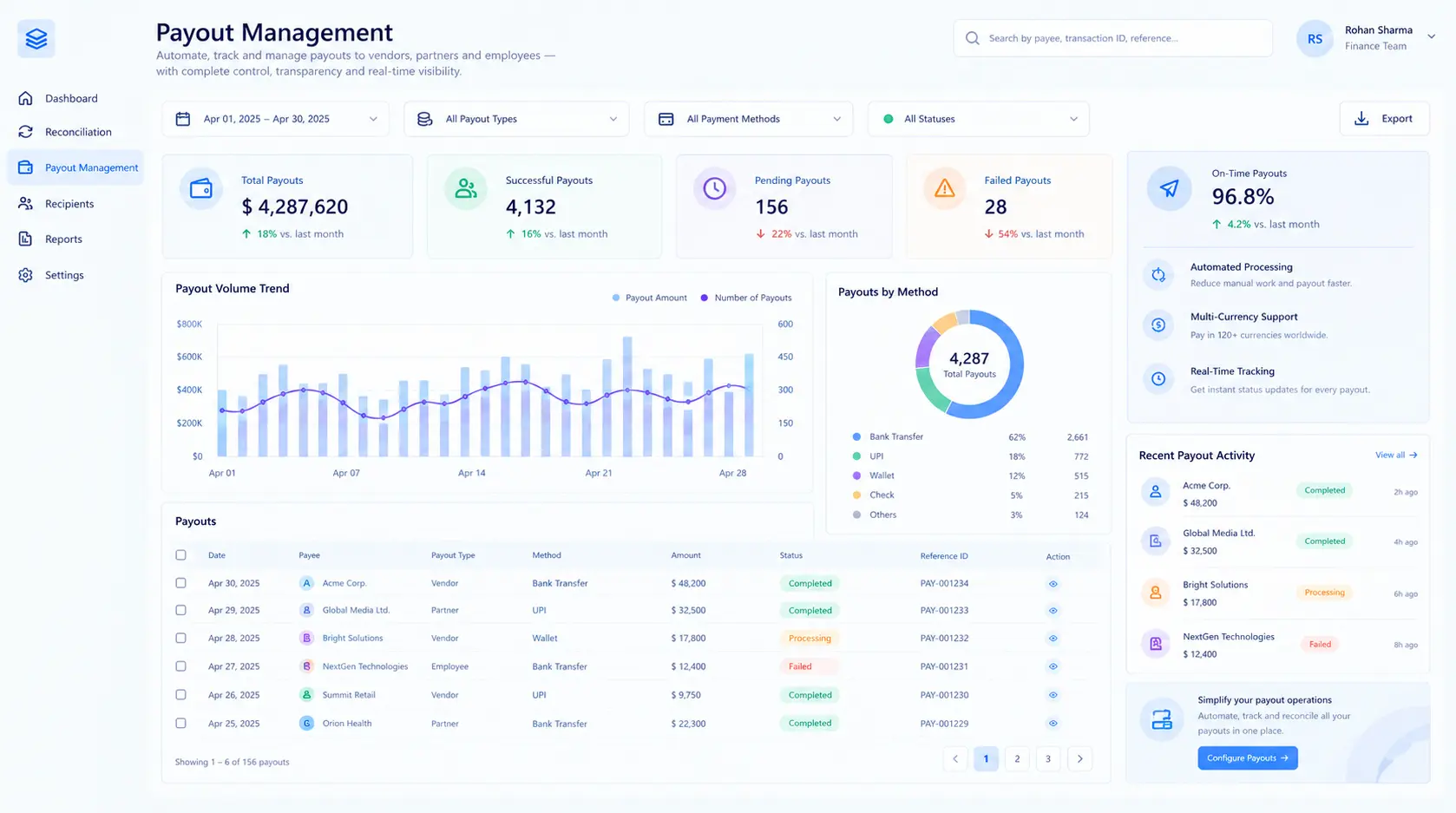Viewport: 1456px width, 813px height.
Task: Click the Pending Payouts clock icon
Action: (715, 188)
